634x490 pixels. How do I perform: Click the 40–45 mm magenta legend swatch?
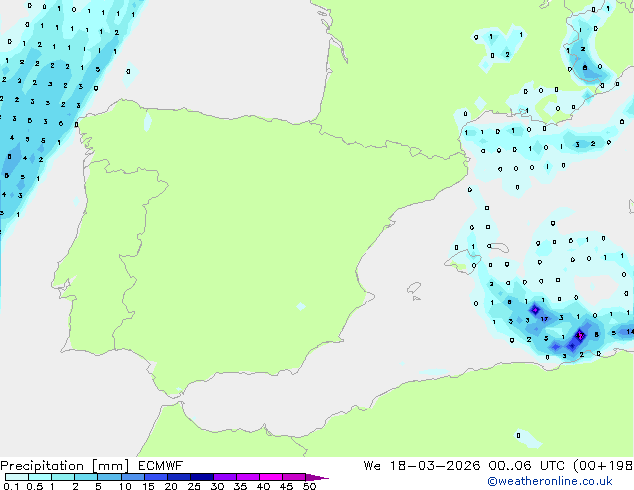[271, 477]
